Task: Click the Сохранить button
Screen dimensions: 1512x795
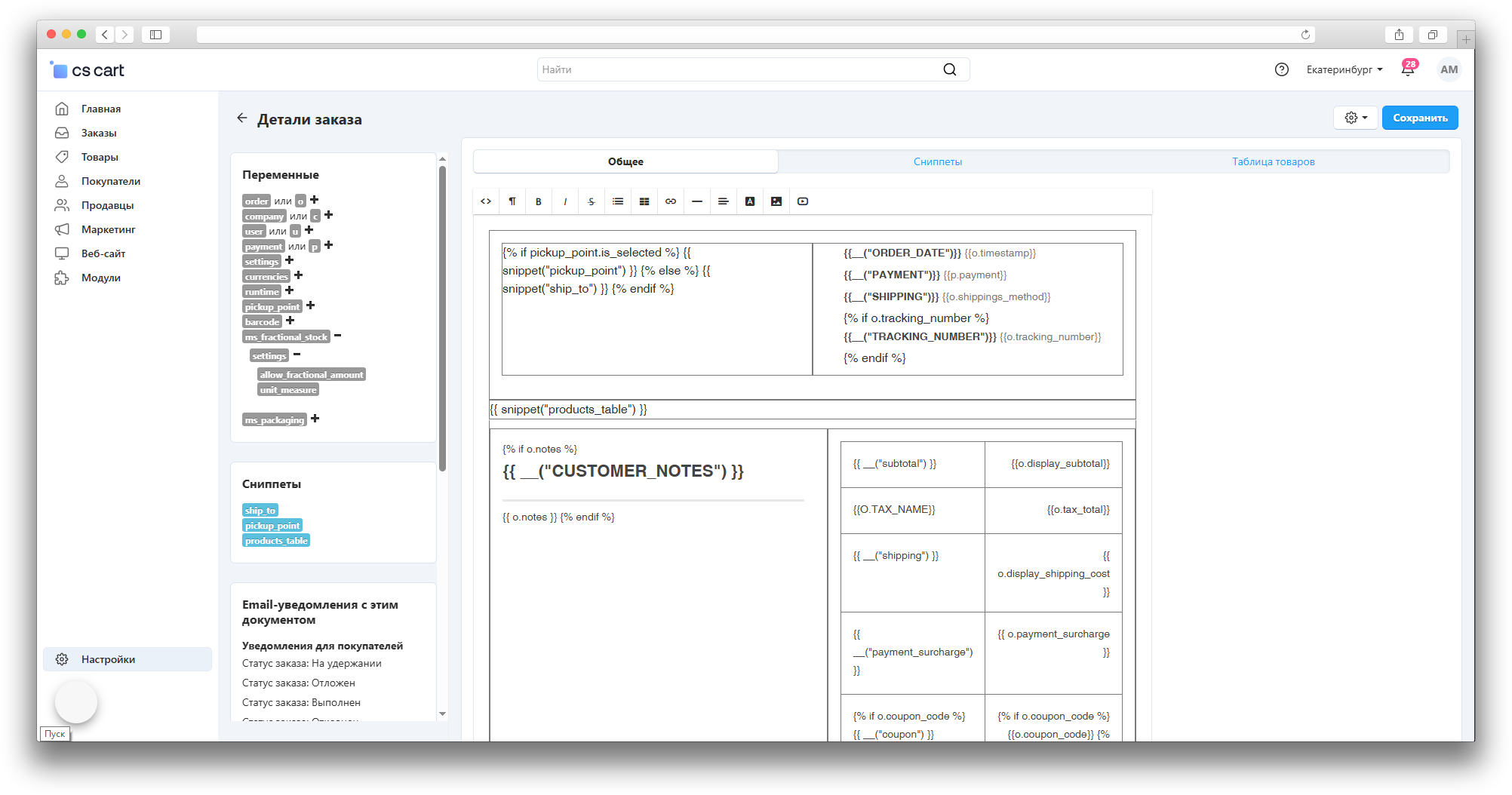Action: 1419,118
